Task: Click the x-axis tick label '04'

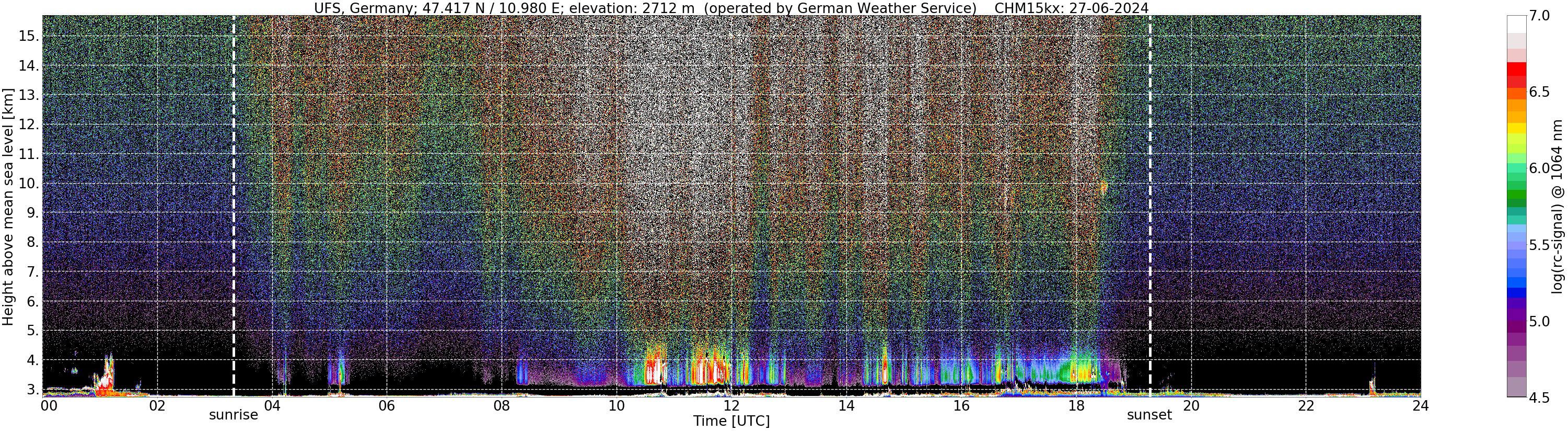Action: [x=272, y=406]
